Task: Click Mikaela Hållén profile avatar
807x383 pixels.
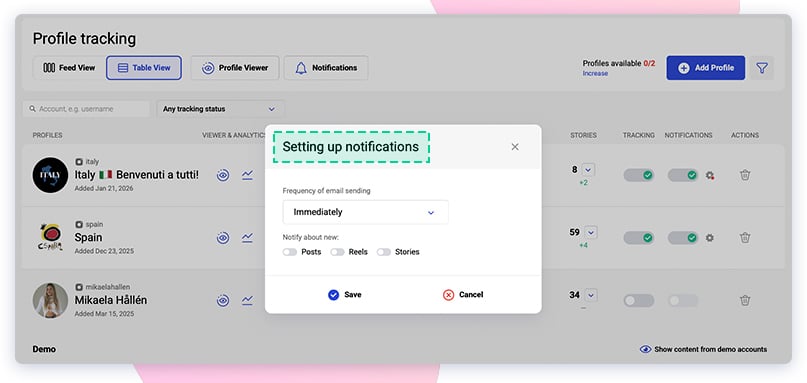Action: coord(50,301)
